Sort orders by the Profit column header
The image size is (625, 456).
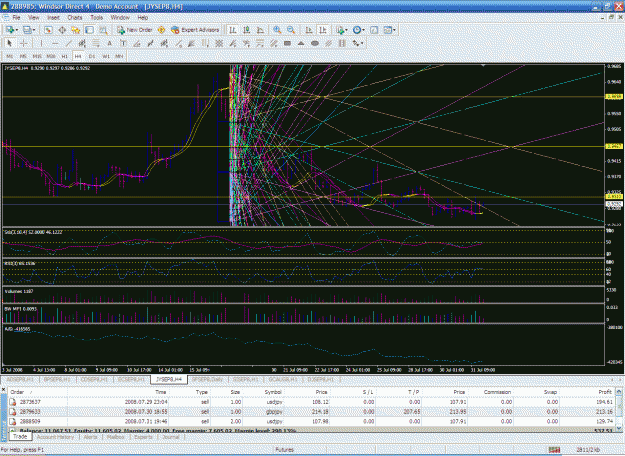(605, 392)
